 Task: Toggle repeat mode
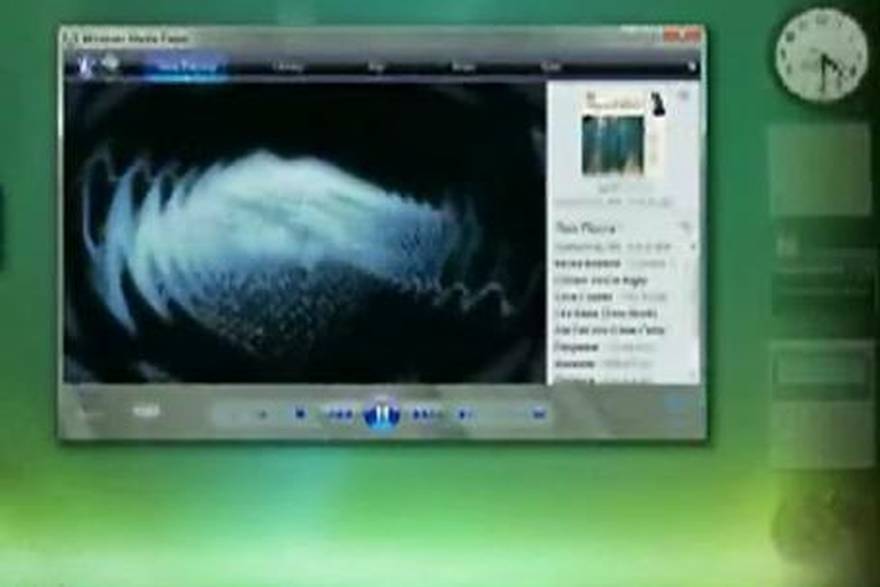tap(262, 413)
